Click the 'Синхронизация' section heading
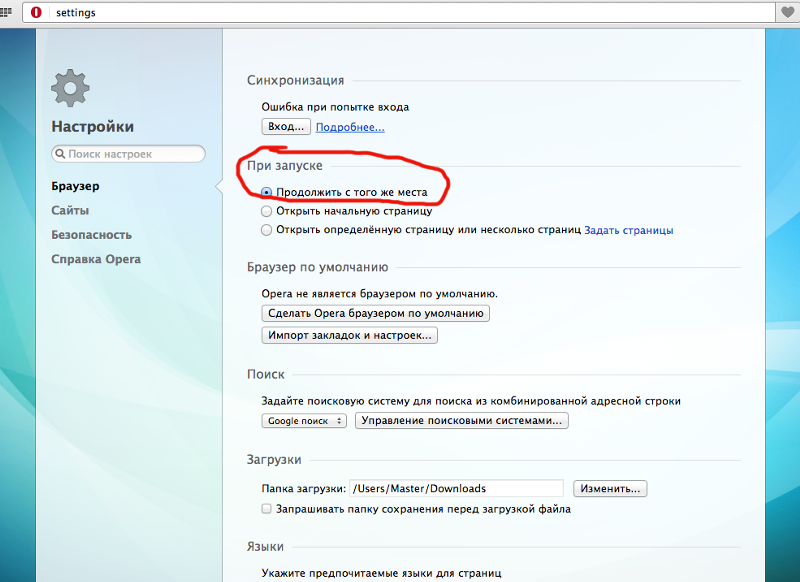 295,80
